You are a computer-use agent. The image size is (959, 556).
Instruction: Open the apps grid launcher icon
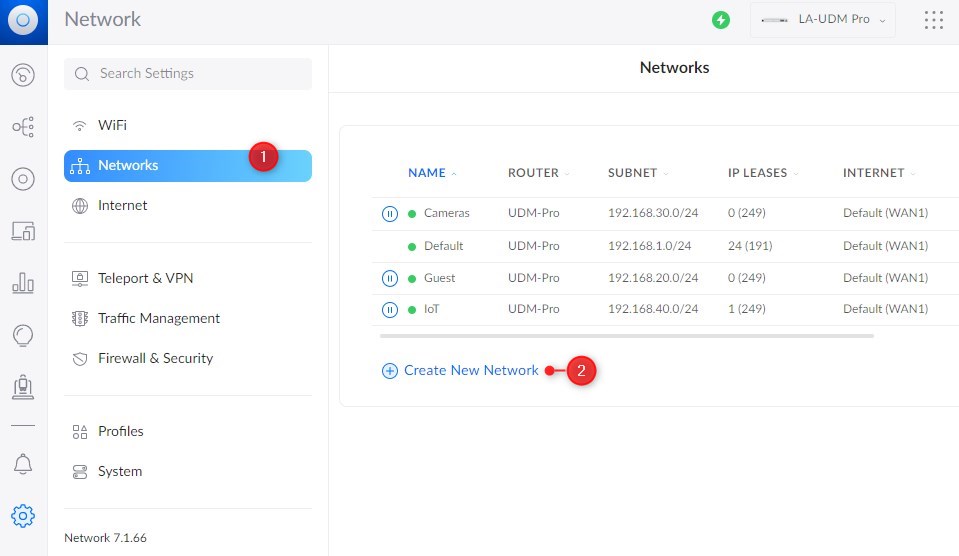tap(933, 20)
